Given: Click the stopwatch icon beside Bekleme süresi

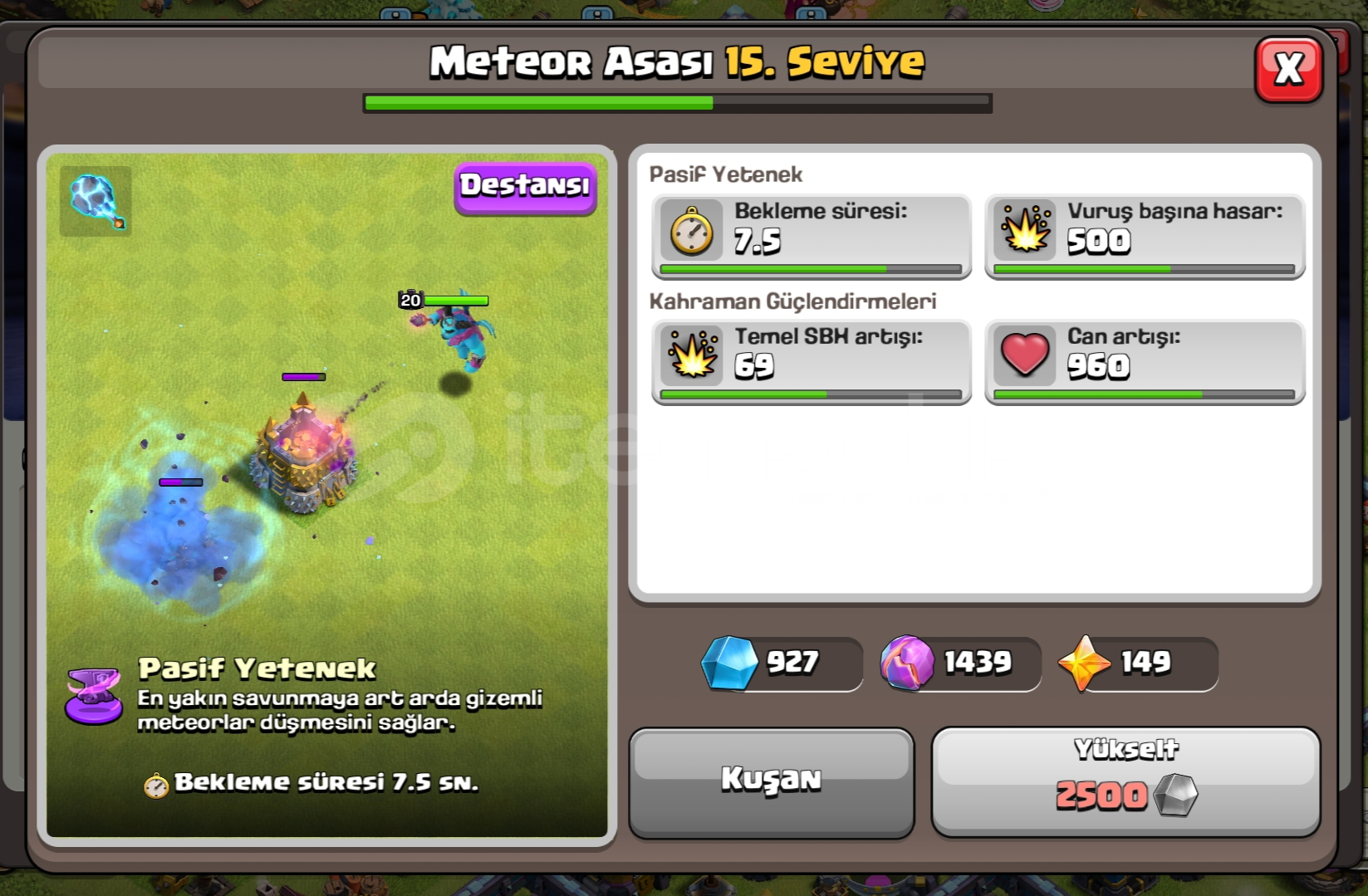Looking at the screenshot, I should tap(691, 231).
